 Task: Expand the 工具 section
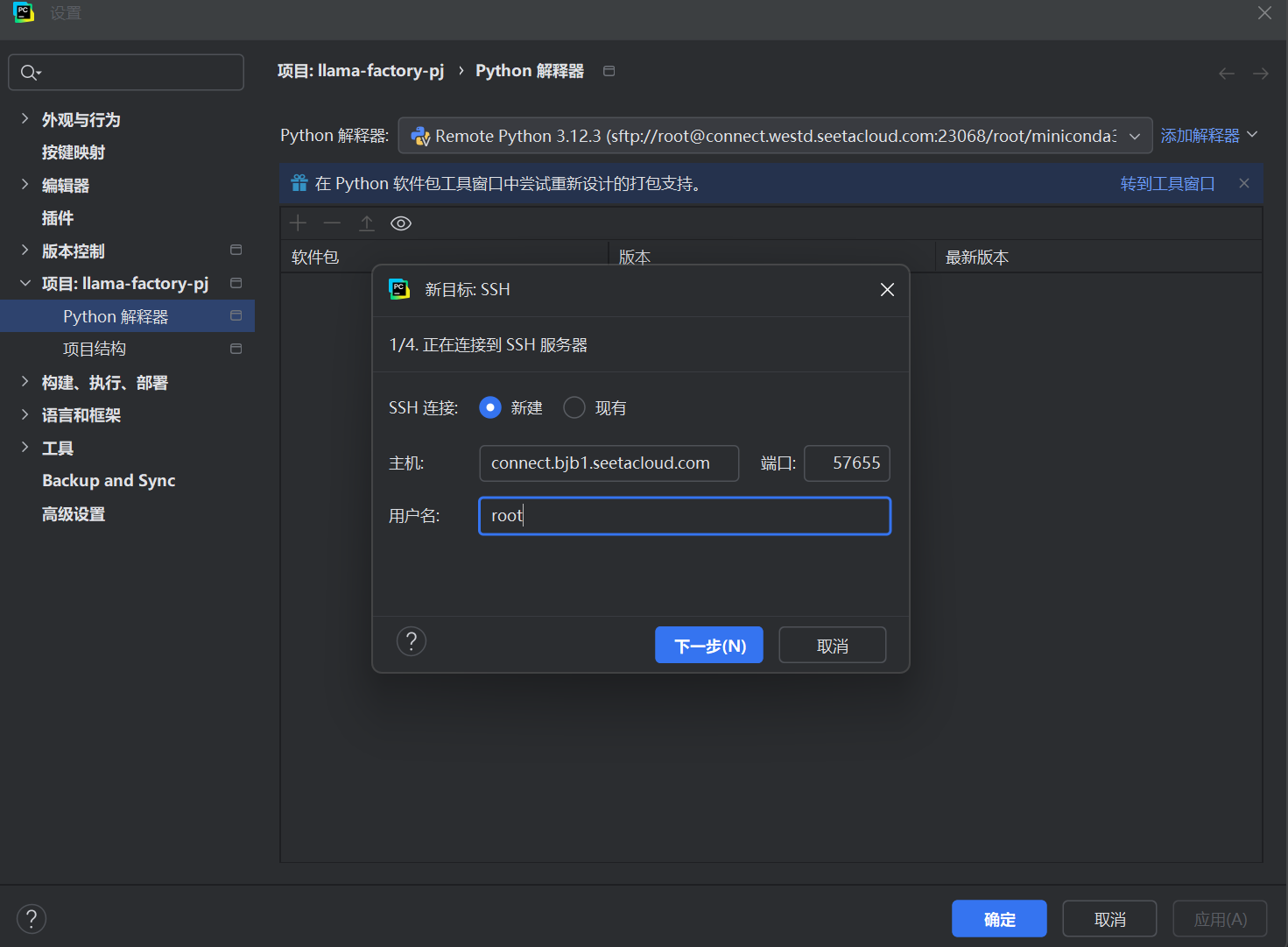tap(25, 448)
